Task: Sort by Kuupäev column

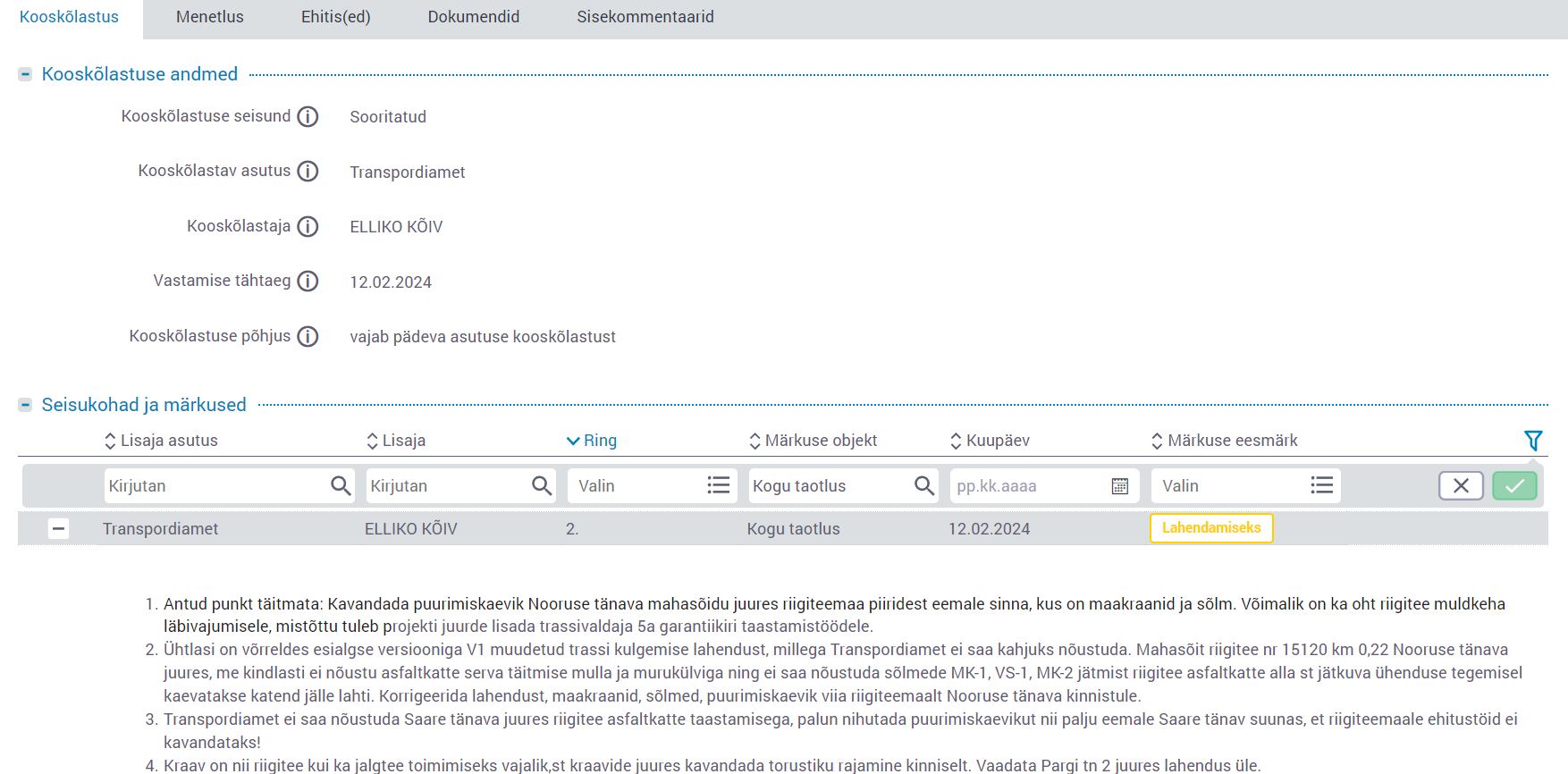Action: pos(990,441)
